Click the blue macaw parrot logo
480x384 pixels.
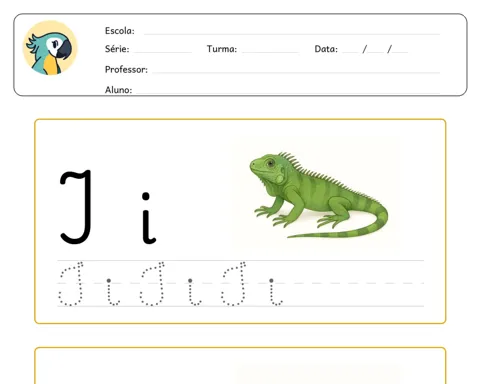[50, 48]
